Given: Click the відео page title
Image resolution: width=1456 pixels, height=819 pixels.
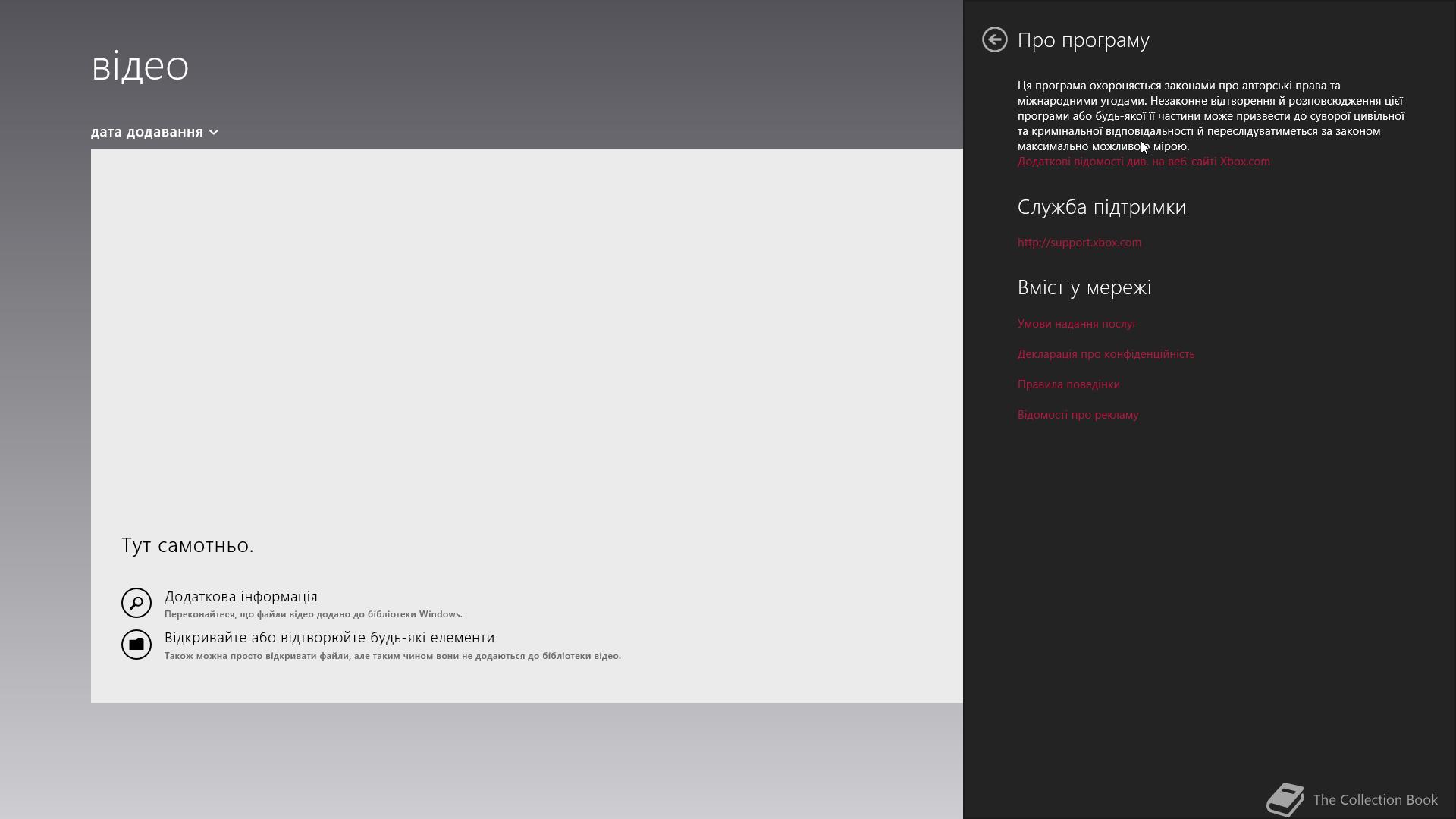Looking at the screenshot, I should click(140, 65).
